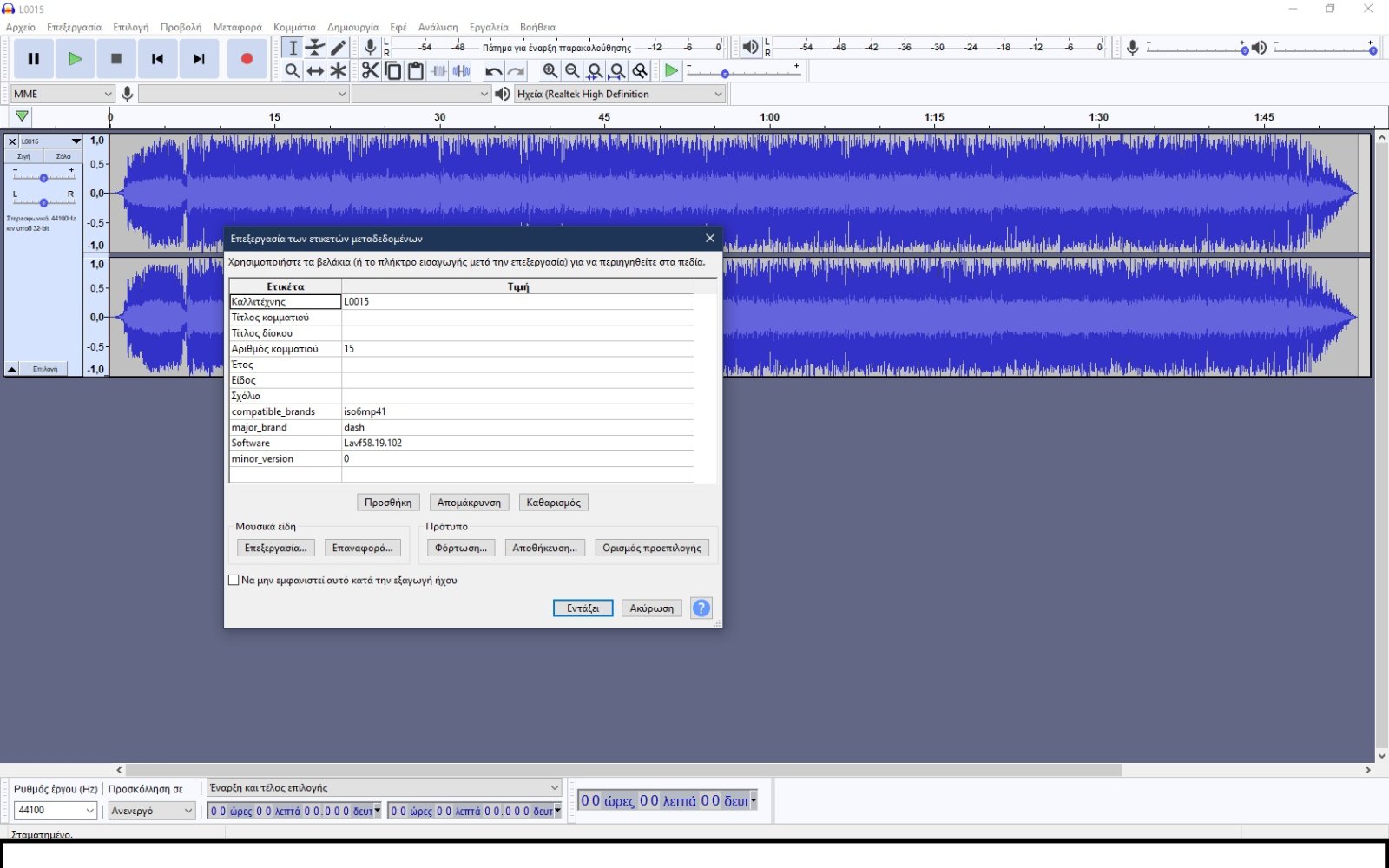Open the Αρχείο menu

[21, 27]
